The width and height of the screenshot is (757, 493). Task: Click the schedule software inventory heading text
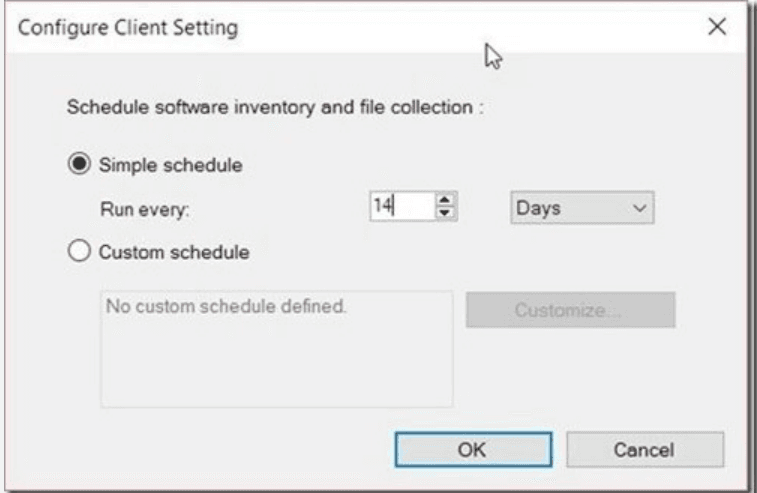click(x=274, y=107)
